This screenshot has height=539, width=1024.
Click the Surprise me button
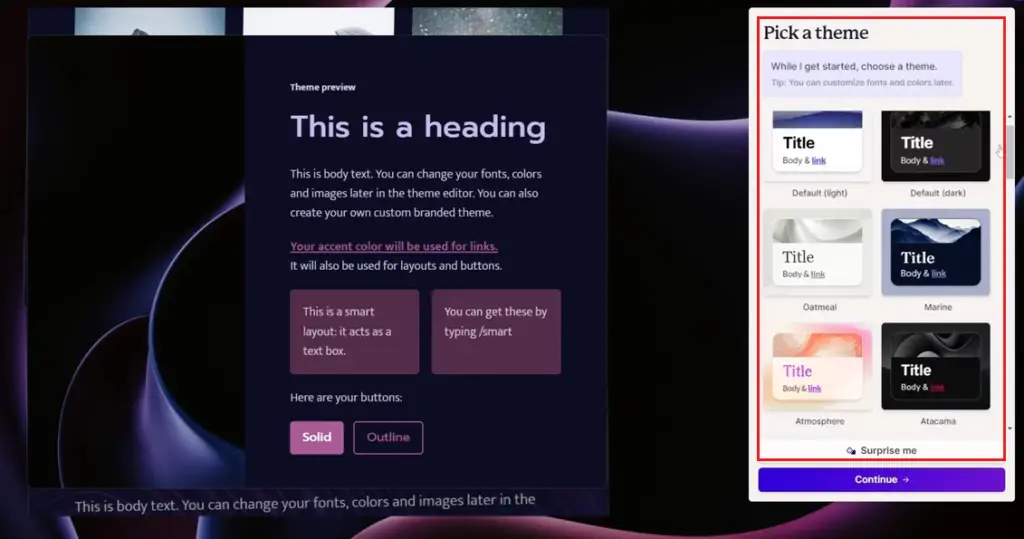tap(881, 450)
